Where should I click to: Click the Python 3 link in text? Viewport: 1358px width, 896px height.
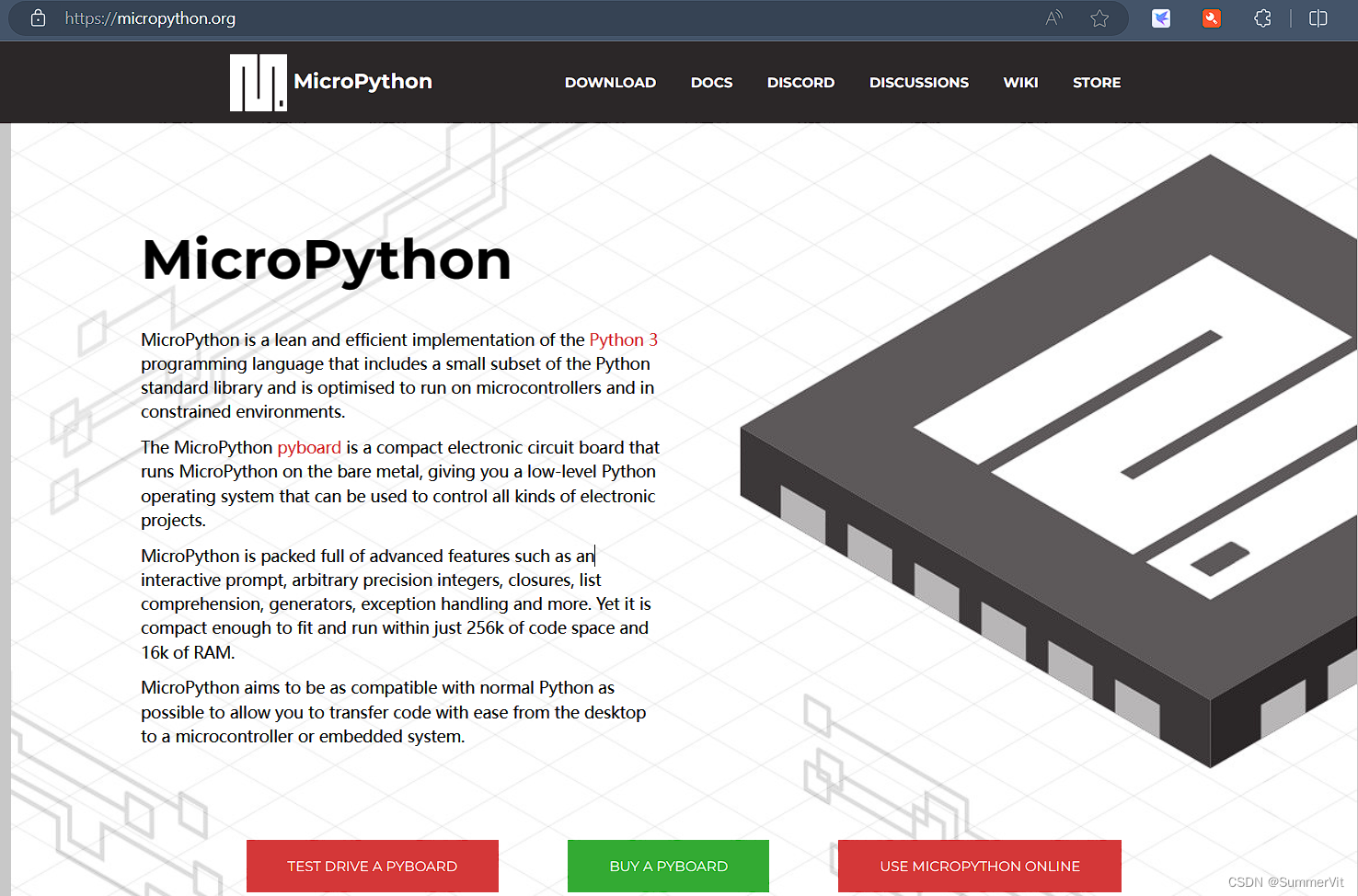[x=623, y=339]
